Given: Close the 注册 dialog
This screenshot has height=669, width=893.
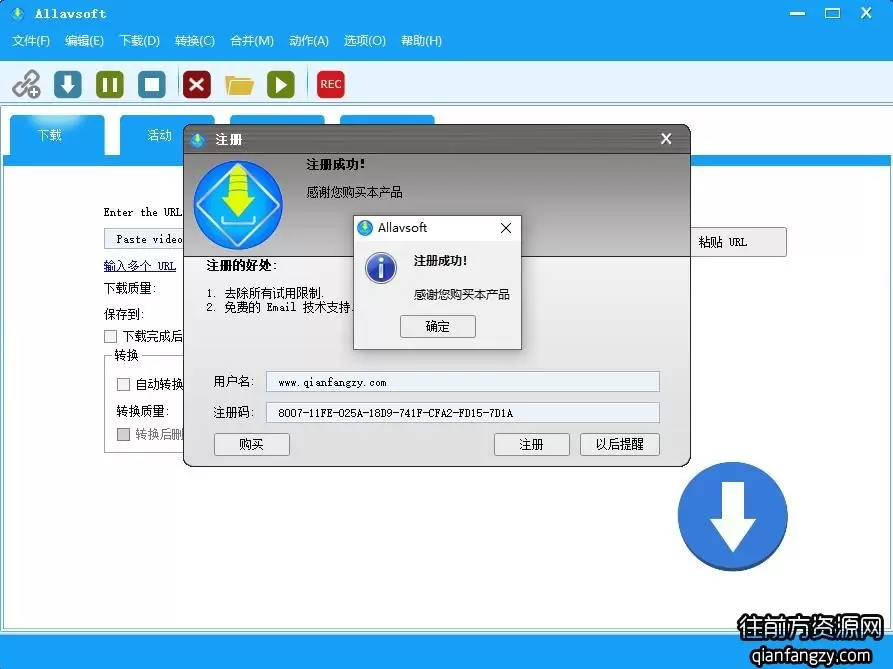Looking at the screenshot, I should pos(666,139).
